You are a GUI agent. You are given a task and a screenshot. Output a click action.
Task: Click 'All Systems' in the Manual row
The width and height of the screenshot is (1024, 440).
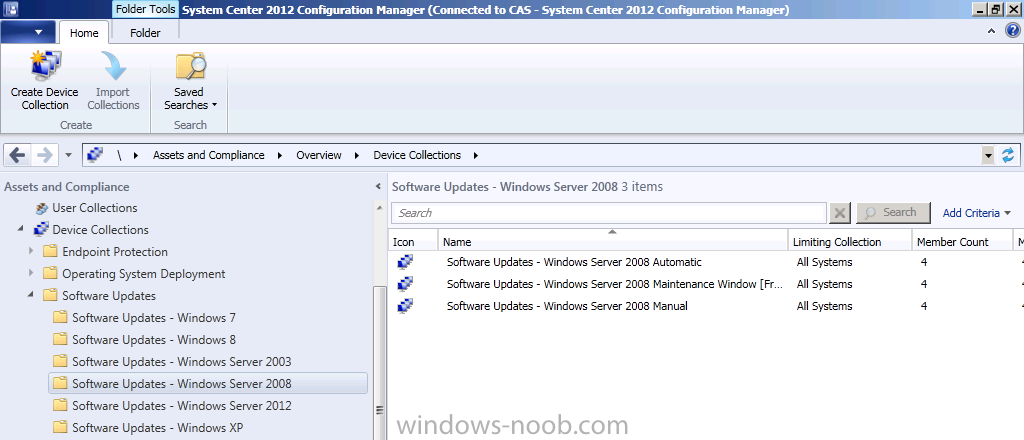pos(824,306)
